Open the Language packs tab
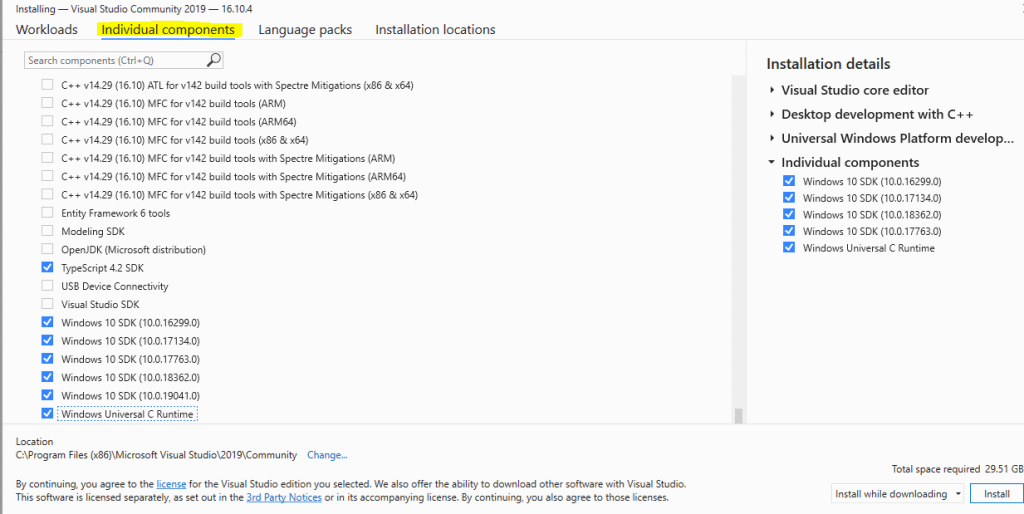 coord(305,29)
